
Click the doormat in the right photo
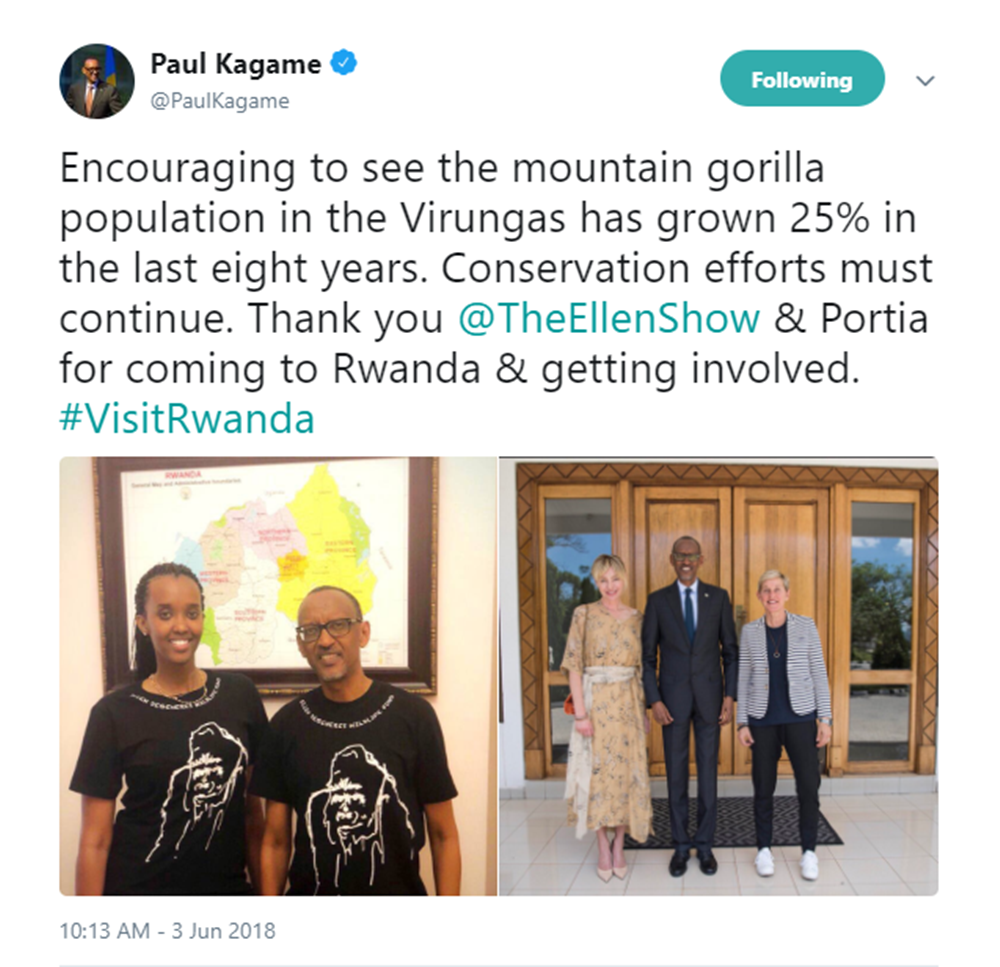[733, 823]
